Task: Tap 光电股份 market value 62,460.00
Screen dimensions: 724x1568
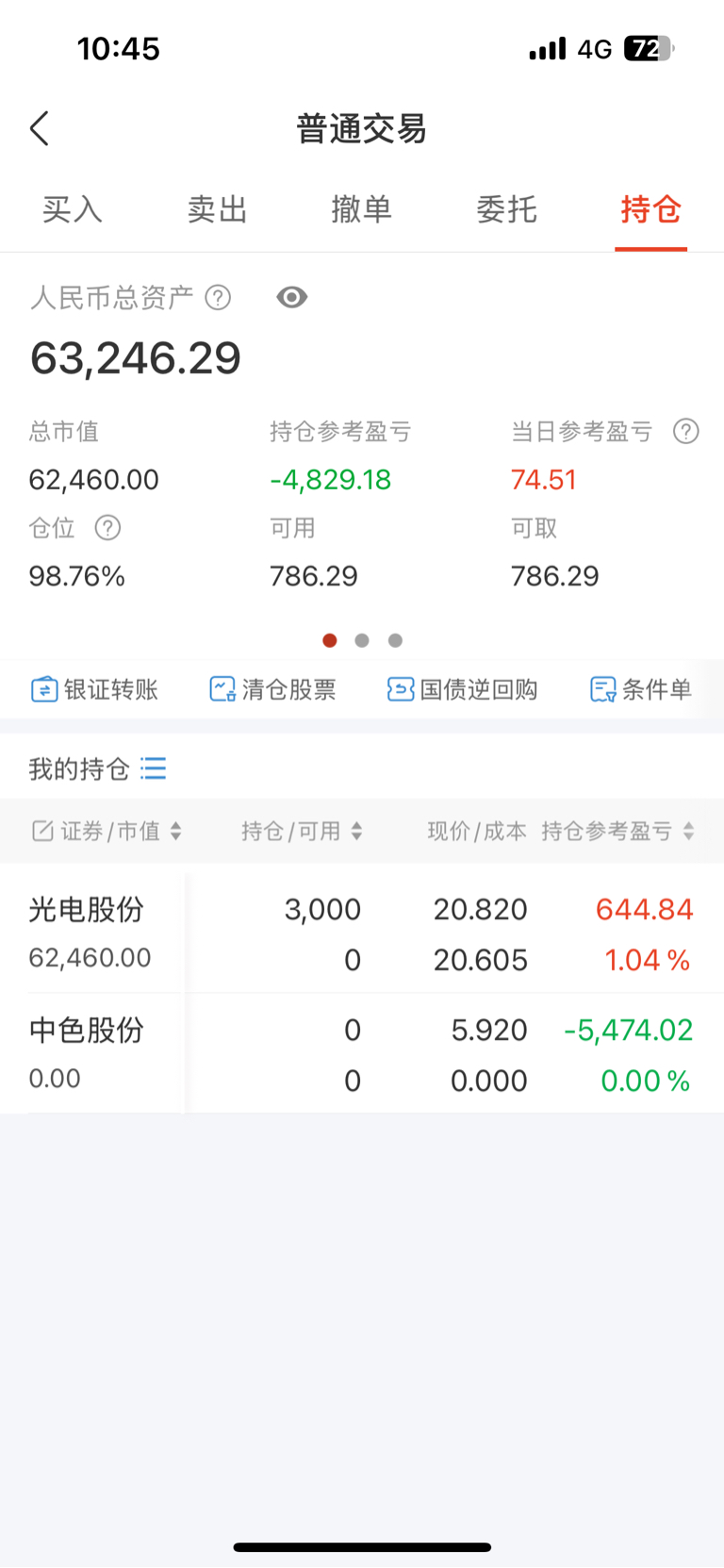Action: click(x=90, y=958)
